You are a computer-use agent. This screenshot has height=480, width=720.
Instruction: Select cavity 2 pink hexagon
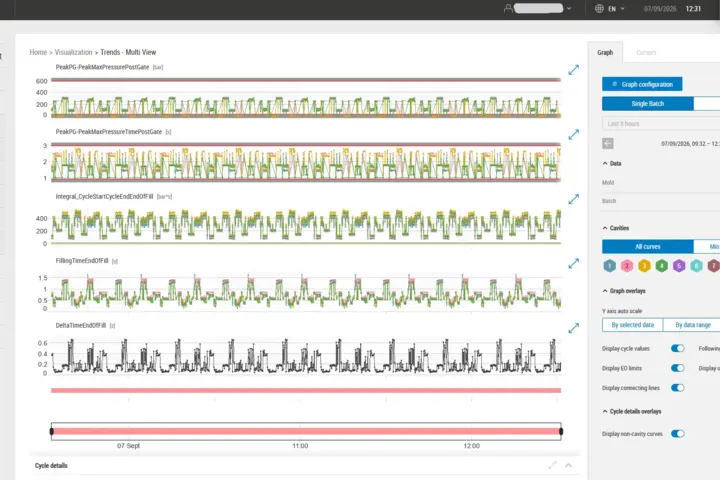(x=627, y=265)
